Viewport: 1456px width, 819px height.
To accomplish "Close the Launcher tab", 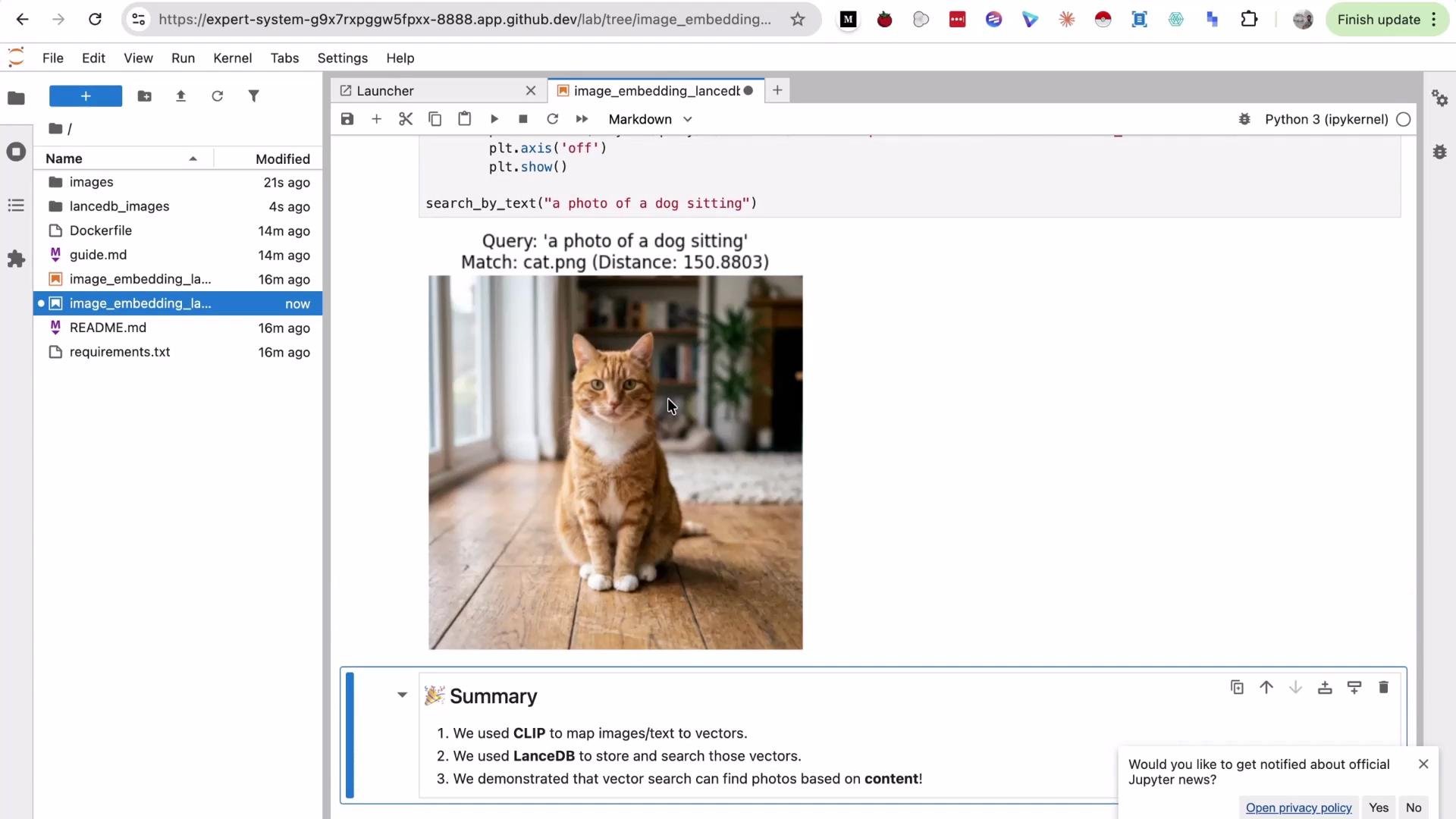I will pos(531,91).
